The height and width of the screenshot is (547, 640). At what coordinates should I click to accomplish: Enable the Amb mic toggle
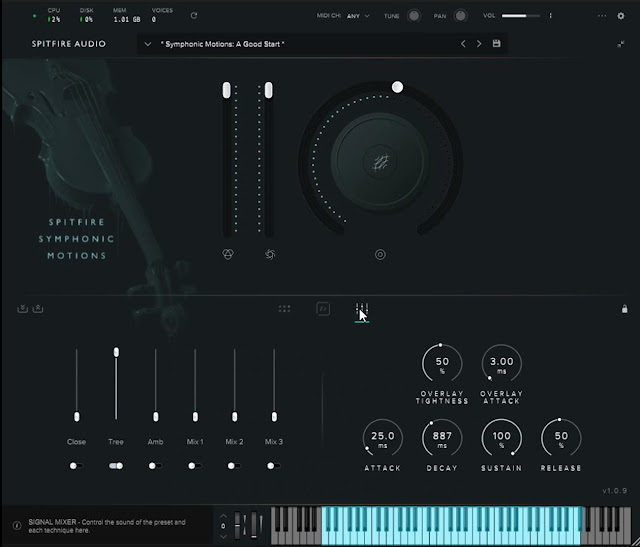tap(155, 466)
